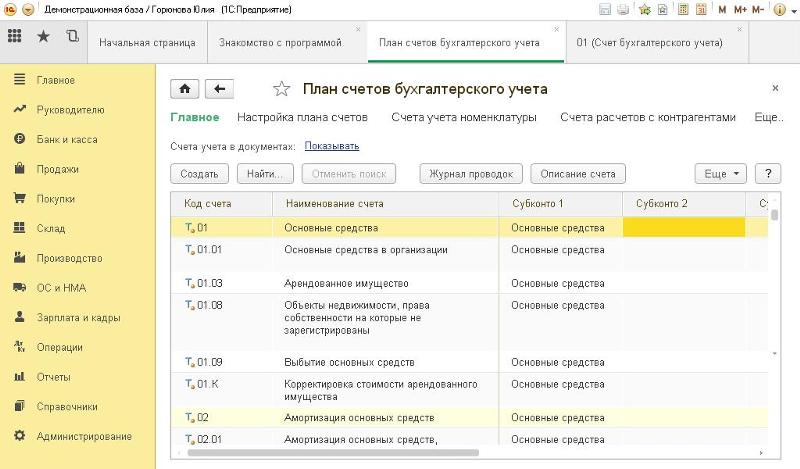Open the Счета расчетов с контрагентами link
Viewport: 800px width, 469px height.
click(x=648, y=117)
